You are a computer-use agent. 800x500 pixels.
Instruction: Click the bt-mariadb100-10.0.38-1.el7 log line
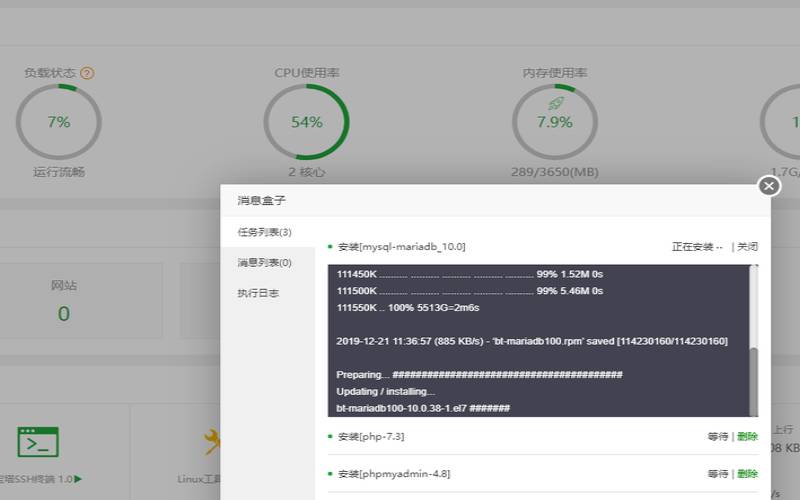click(423, 409)
